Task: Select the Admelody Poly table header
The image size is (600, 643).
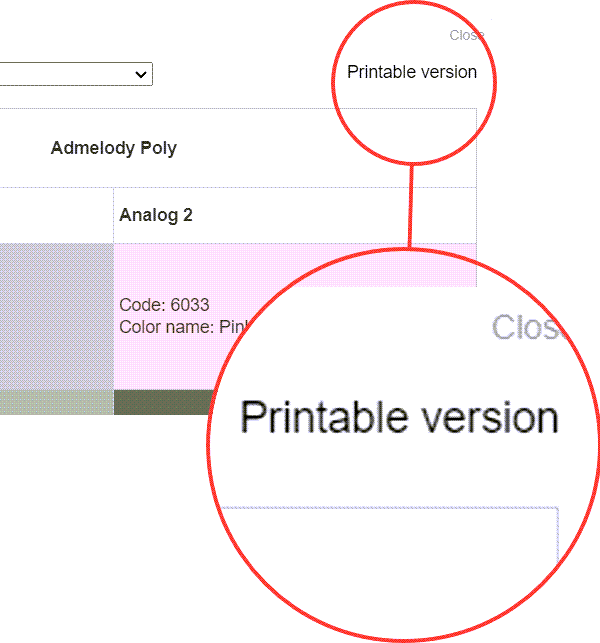Action: (x=113, y=148)
